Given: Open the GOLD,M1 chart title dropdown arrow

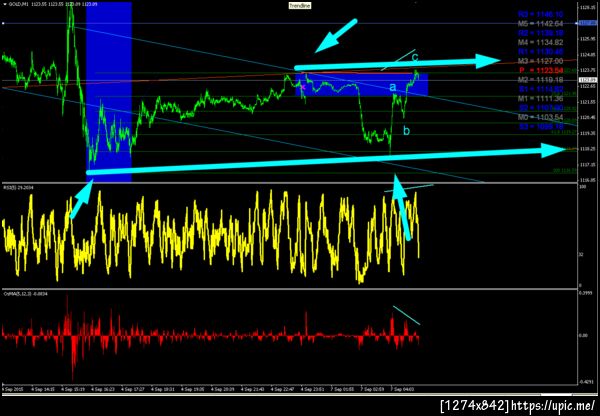Looking at the screenshot, I should click(x=4, y=5).
